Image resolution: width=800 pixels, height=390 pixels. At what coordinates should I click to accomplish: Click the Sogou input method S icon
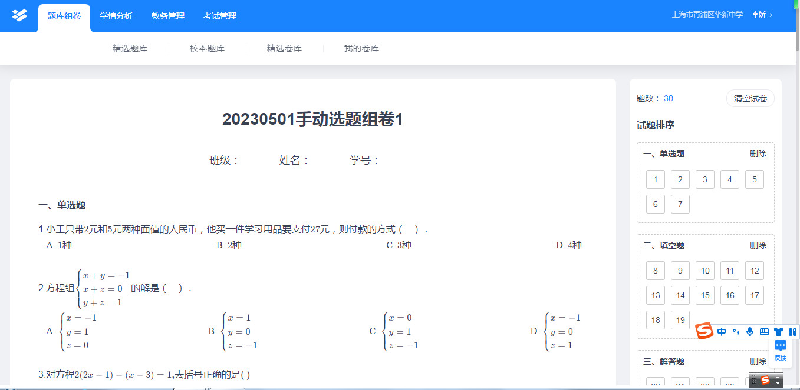click(705, 331)
